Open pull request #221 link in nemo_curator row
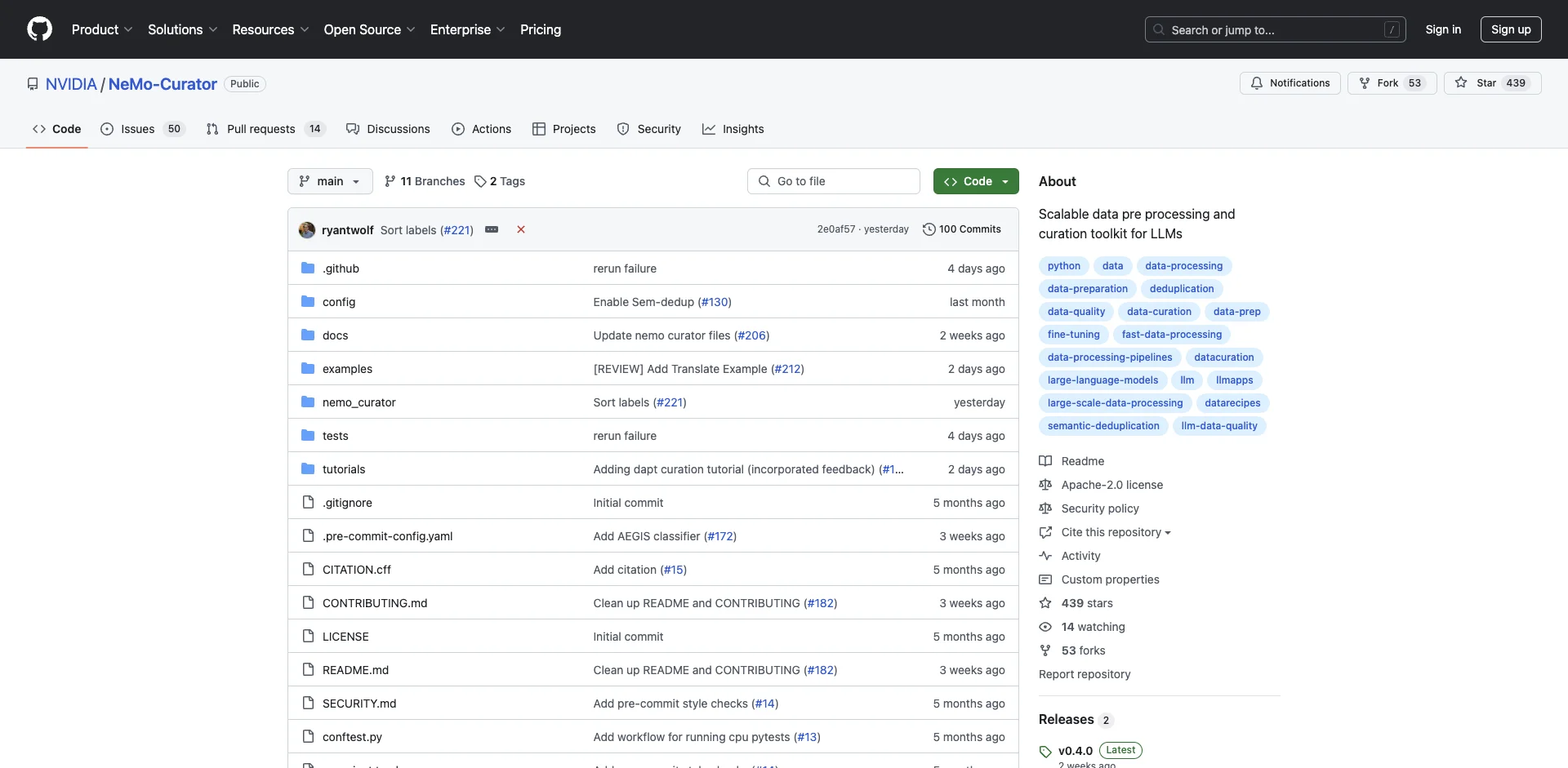This screenshot has width=1568, height=768. coord(670,402)
